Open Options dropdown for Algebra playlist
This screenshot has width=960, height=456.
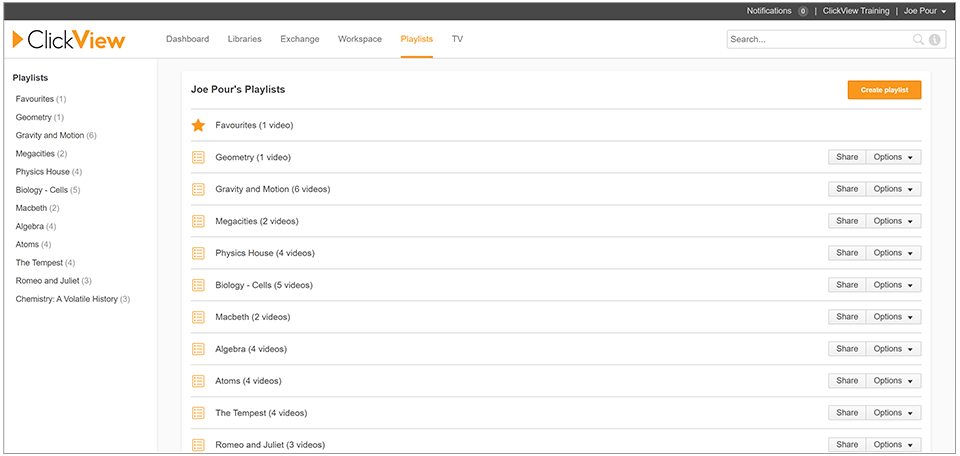(x=893, y=349)
